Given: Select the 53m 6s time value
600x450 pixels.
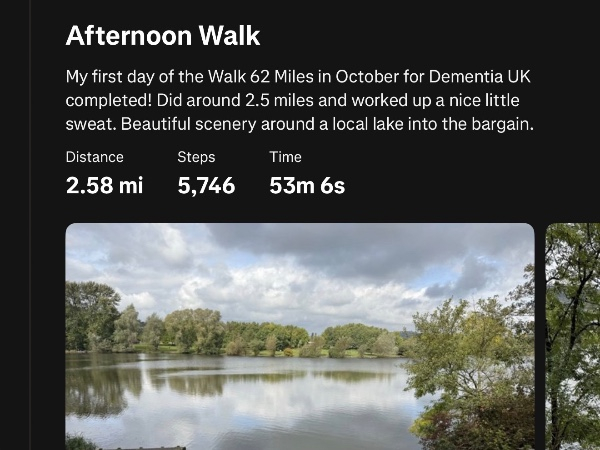Looking at the screenshot, I should pos(307,185).
